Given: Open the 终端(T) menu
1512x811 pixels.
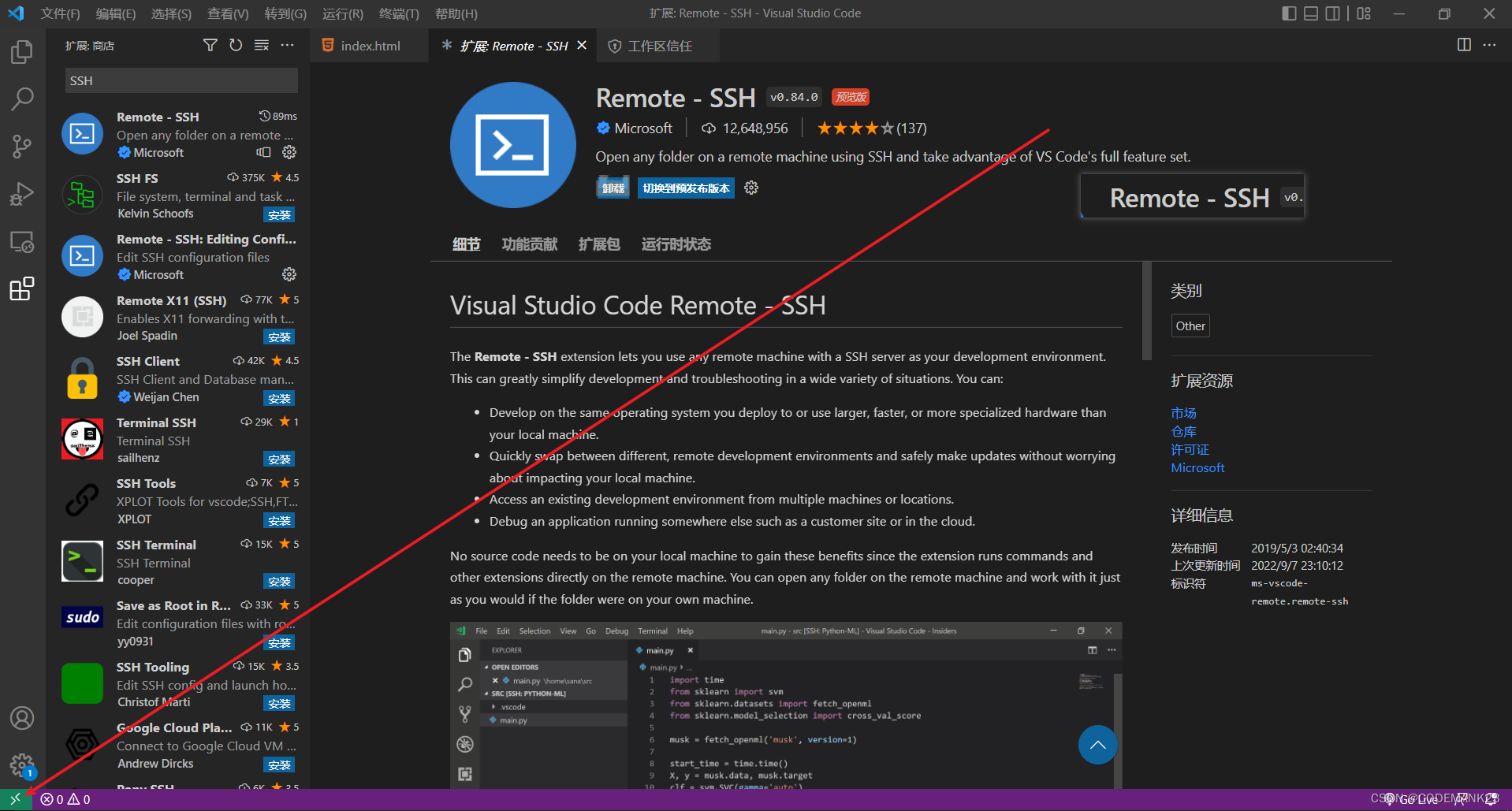Looking at the screenshot, I should click(x=399, y=13).
